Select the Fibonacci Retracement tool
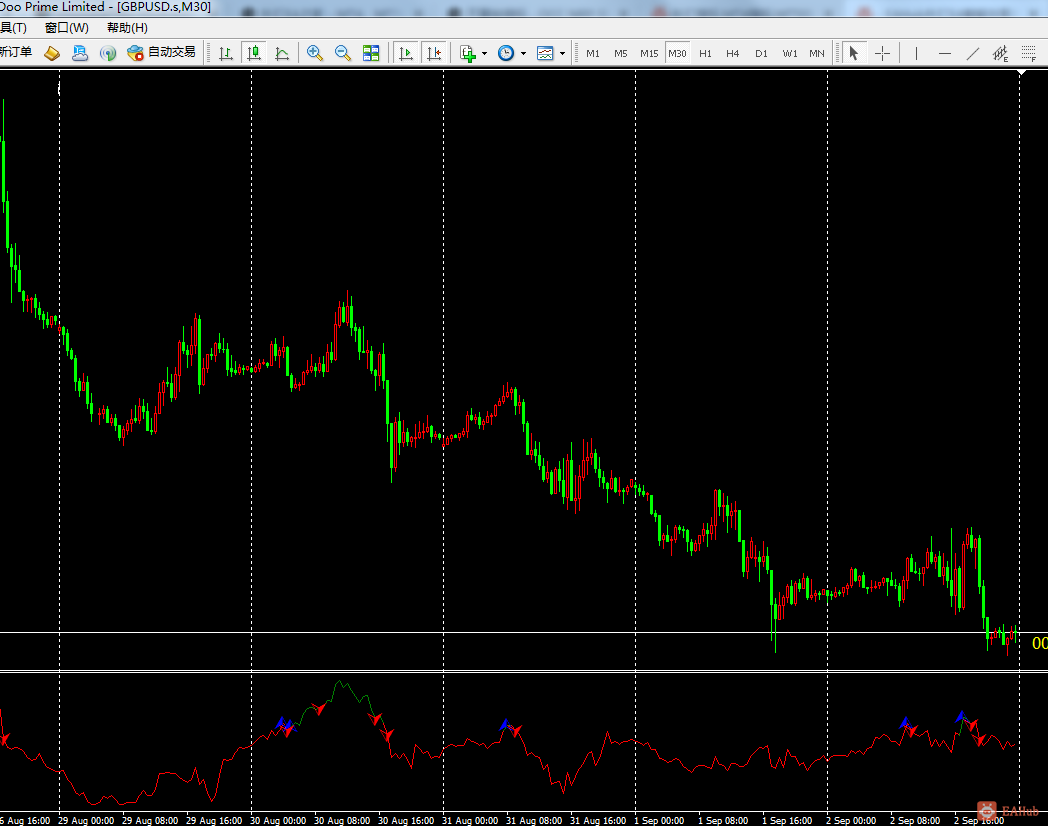Image resolution: width=1048 pixels, height=826 pixels. point(1029,53)
